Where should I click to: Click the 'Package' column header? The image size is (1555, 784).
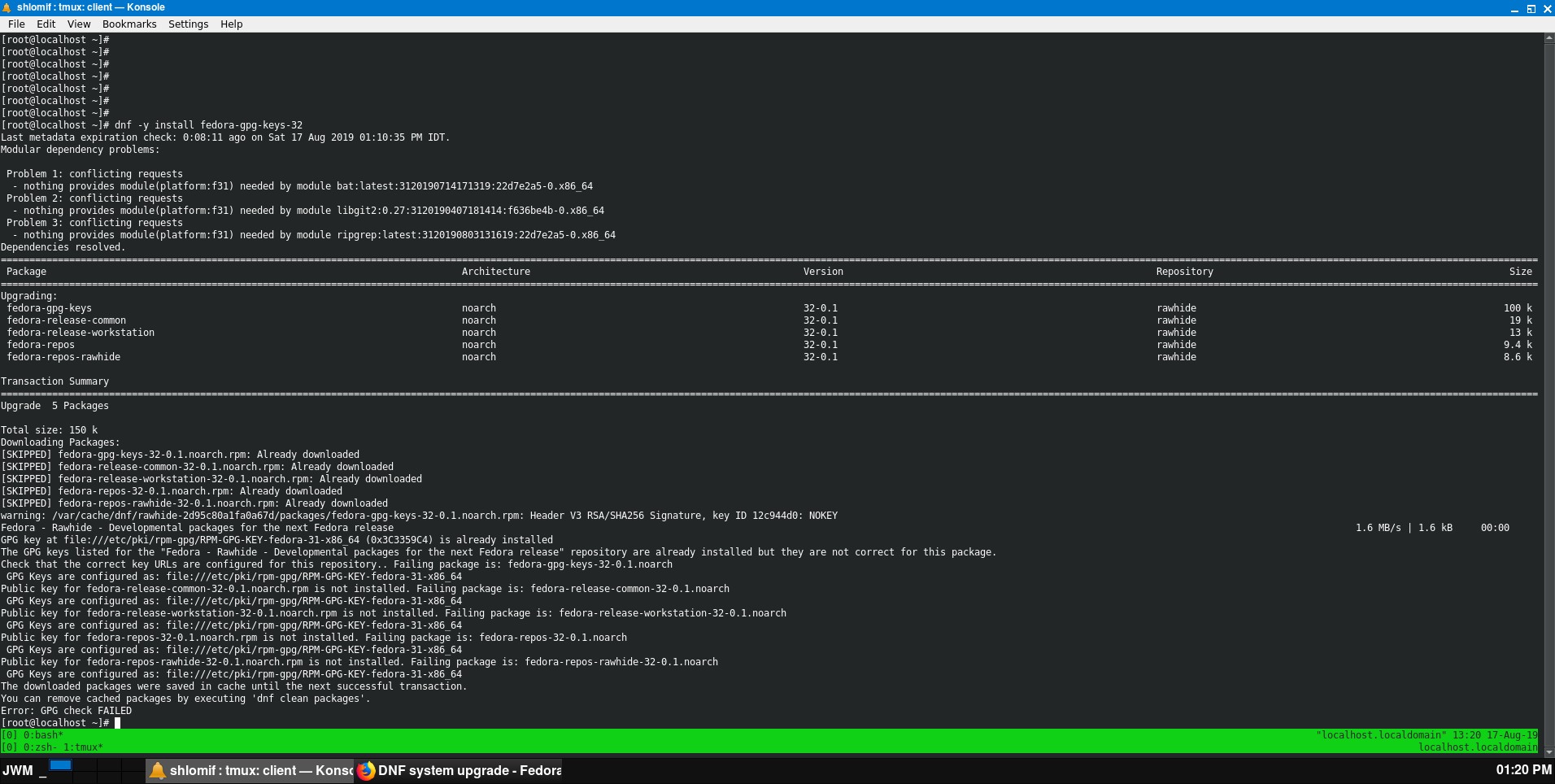[x=26, y=272]
